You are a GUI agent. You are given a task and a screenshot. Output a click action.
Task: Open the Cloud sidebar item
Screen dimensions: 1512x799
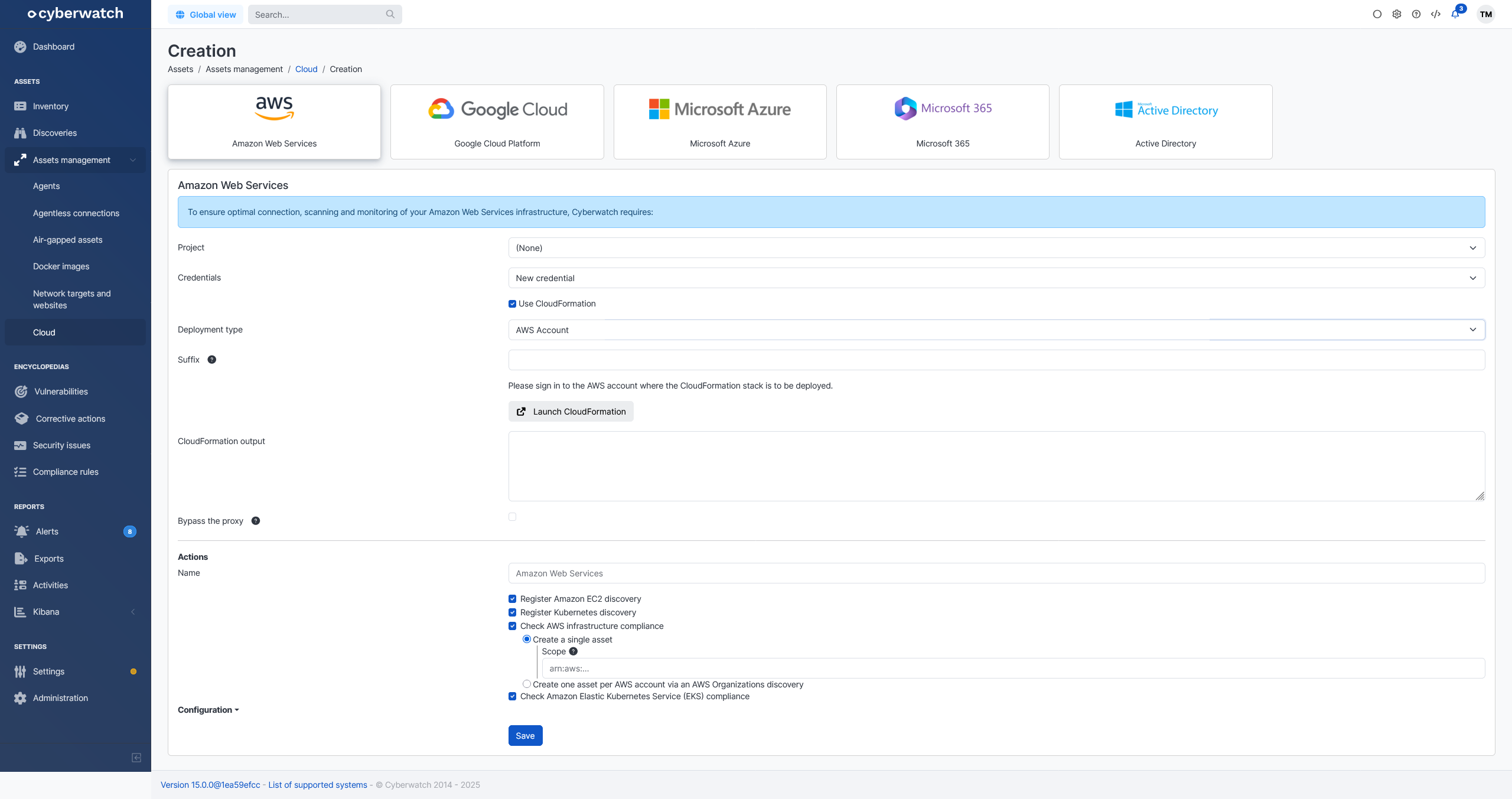pyautogui.click(x=75, y=332)
